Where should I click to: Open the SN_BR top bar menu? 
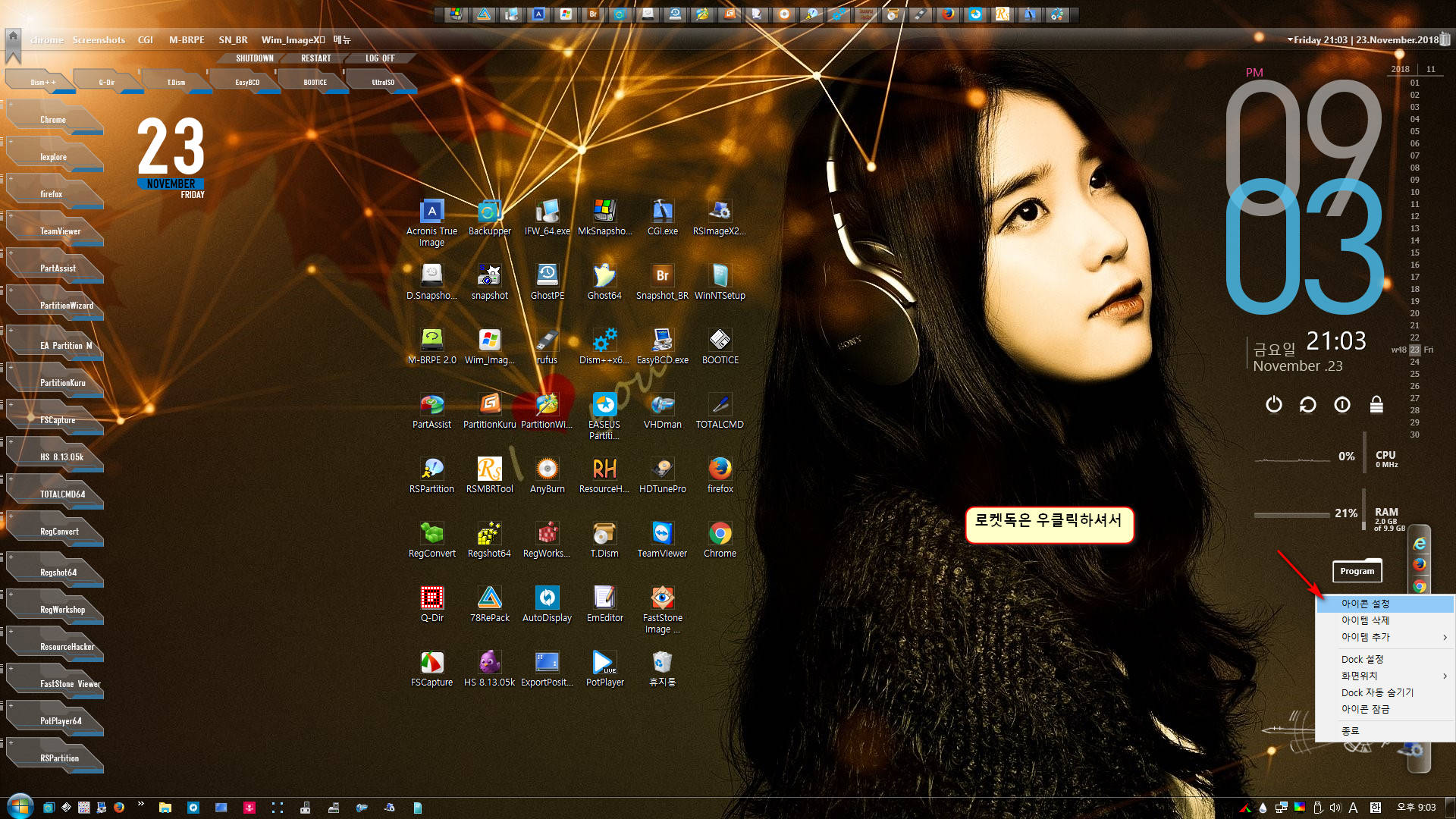point(233,40)
